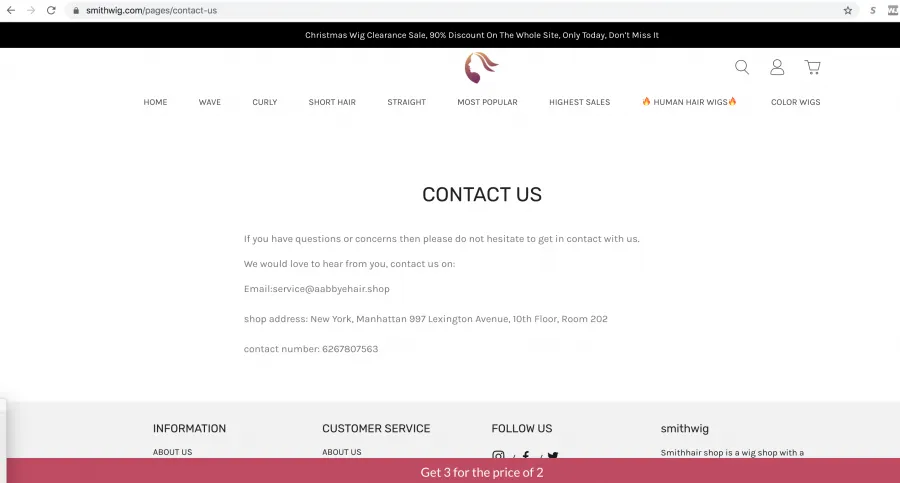Go back with browser back arrow

tap(11, 10)
